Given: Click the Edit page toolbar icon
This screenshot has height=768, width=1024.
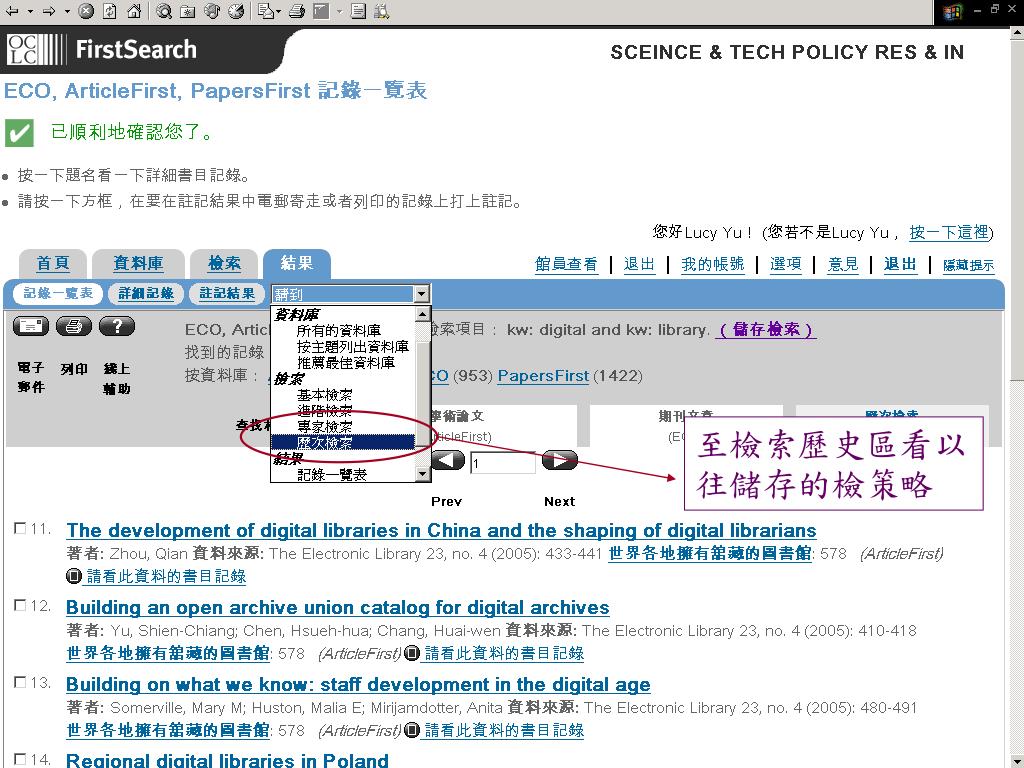Looking at the screenshot, I should [321, 10].
